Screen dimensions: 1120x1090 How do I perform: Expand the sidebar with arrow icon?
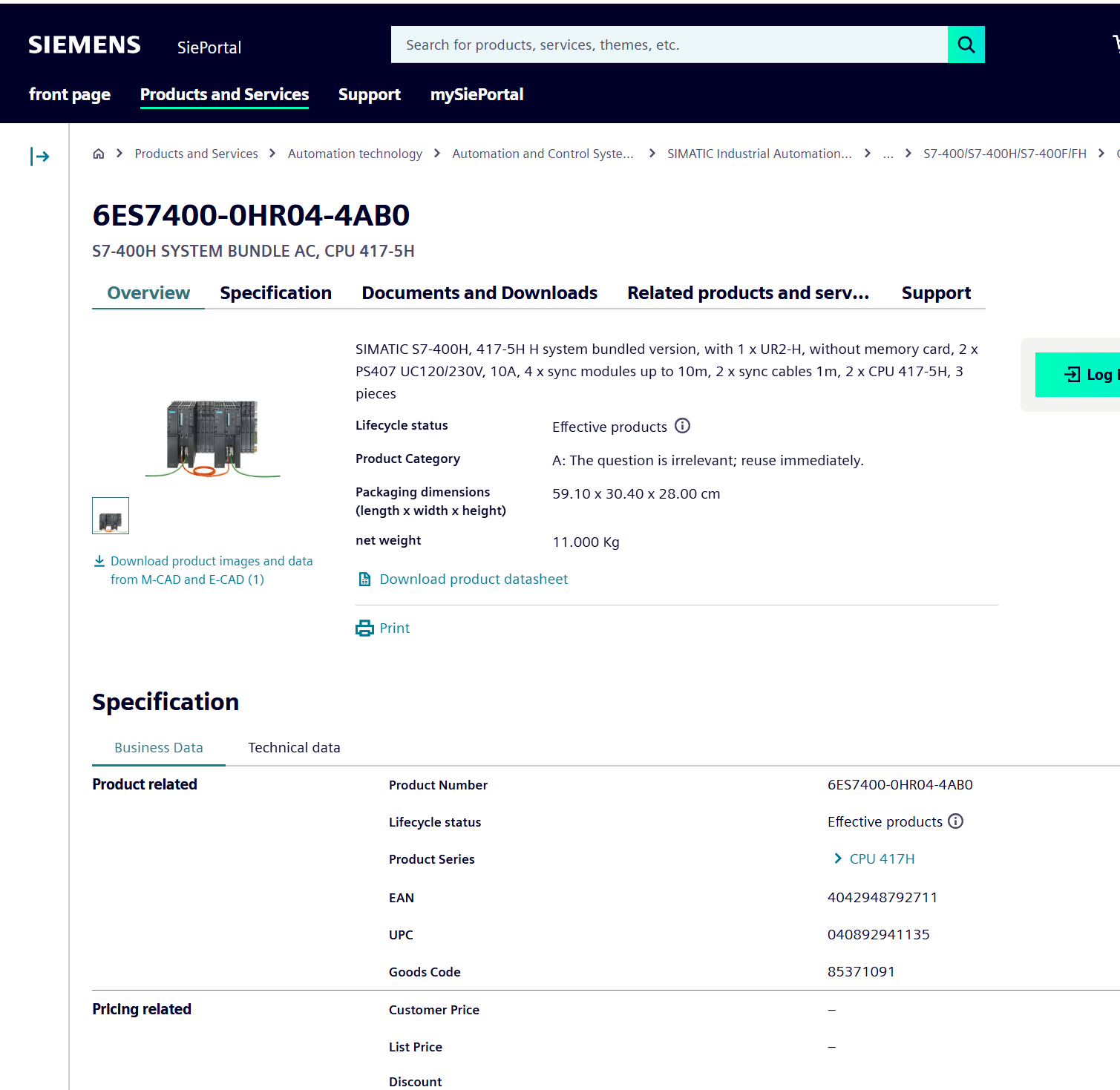click(x=40, y=157)
